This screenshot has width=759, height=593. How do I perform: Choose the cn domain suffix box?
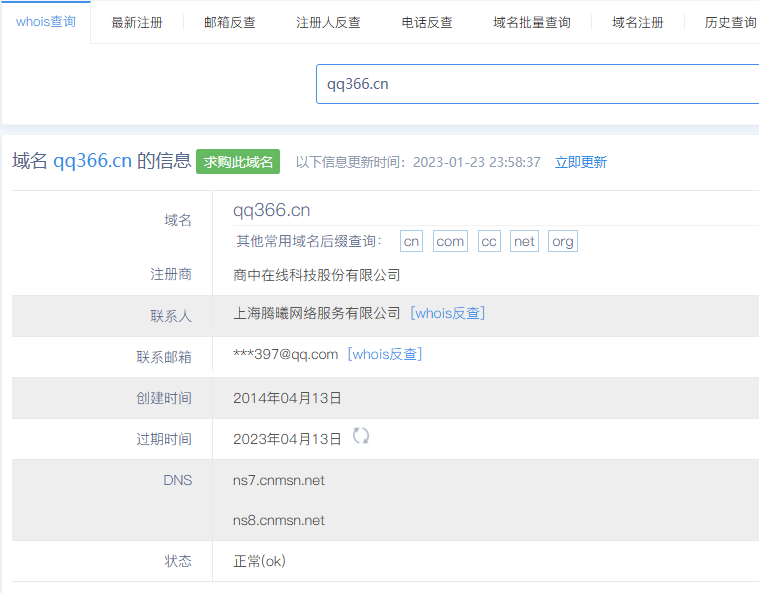pyautogui.click(x=411, y=241)
